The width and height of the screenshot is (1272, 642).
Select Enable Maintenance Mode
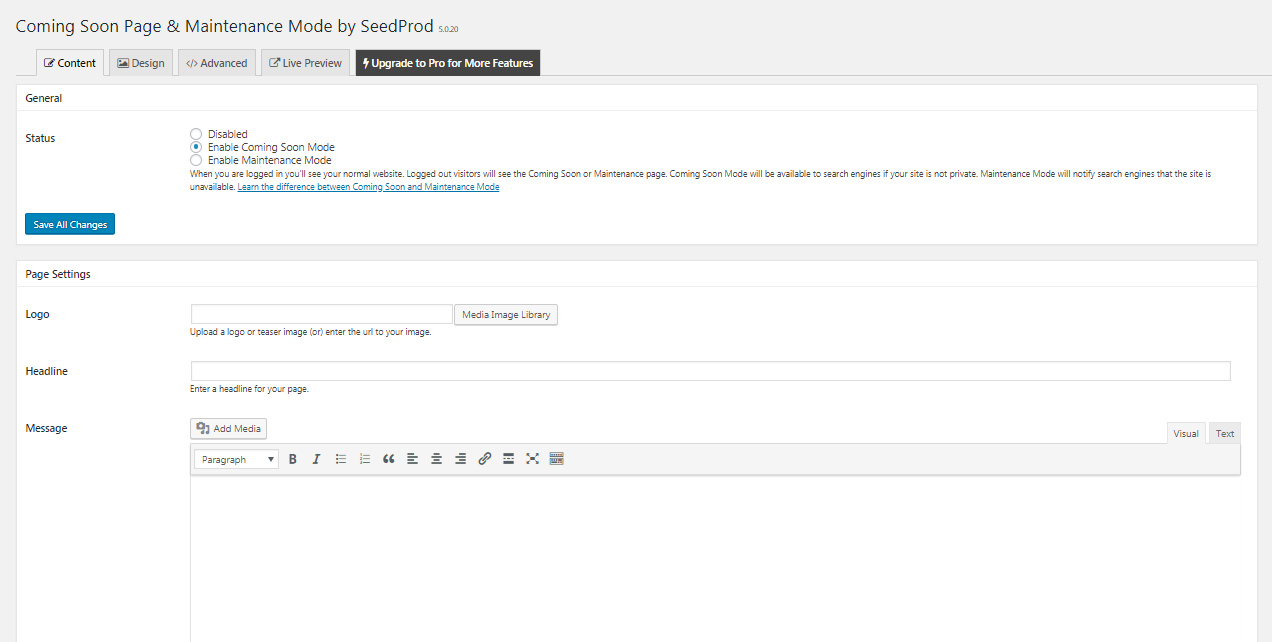(x=196, y=160)
